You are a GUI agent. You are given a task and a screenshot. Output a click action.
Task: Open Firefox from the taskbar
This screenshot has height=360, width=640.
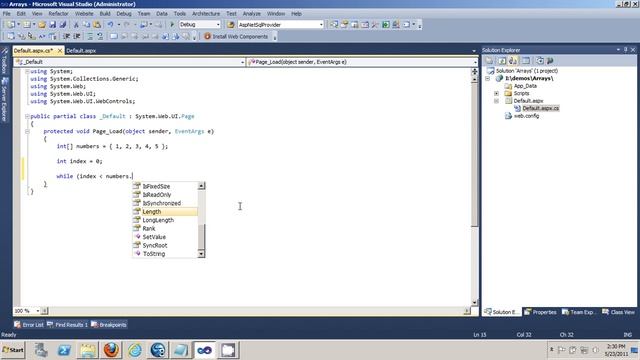pyautogui.click(x=111, y=350)
